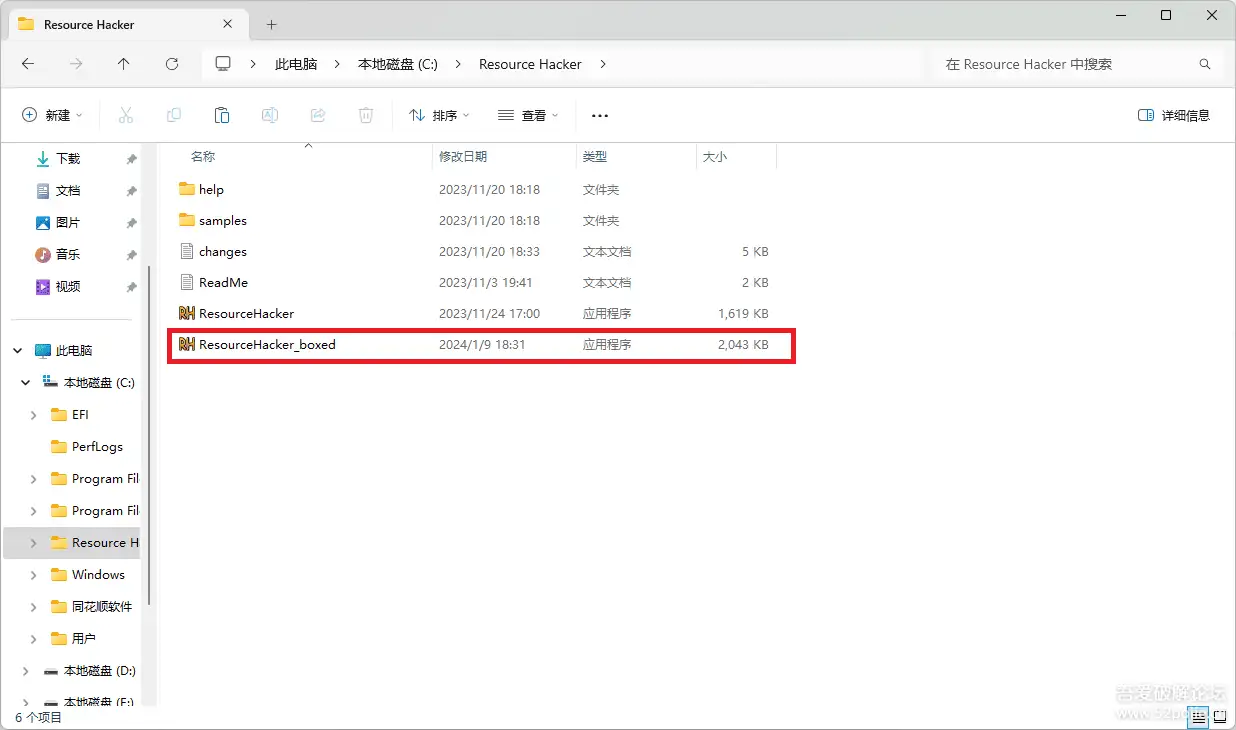This screenshot has width=1236, height=730.
Task: Click the 1,619 KB size value
Action: point(743,313)
